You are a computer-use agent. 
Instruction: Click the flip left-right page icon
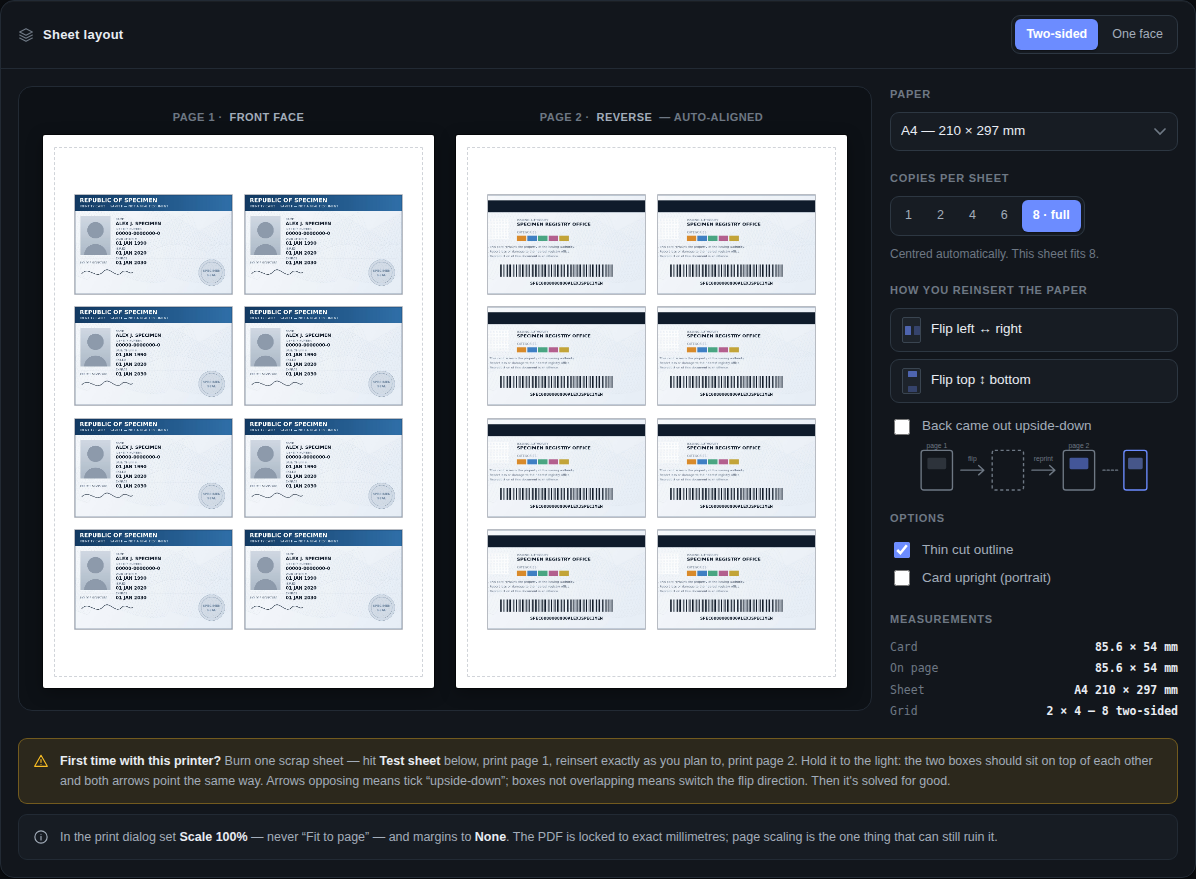[x=911, y=330]
